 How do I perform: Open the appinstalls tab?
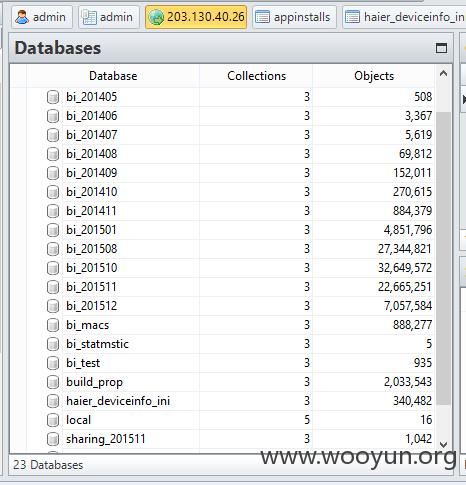[x=295, y=17]
